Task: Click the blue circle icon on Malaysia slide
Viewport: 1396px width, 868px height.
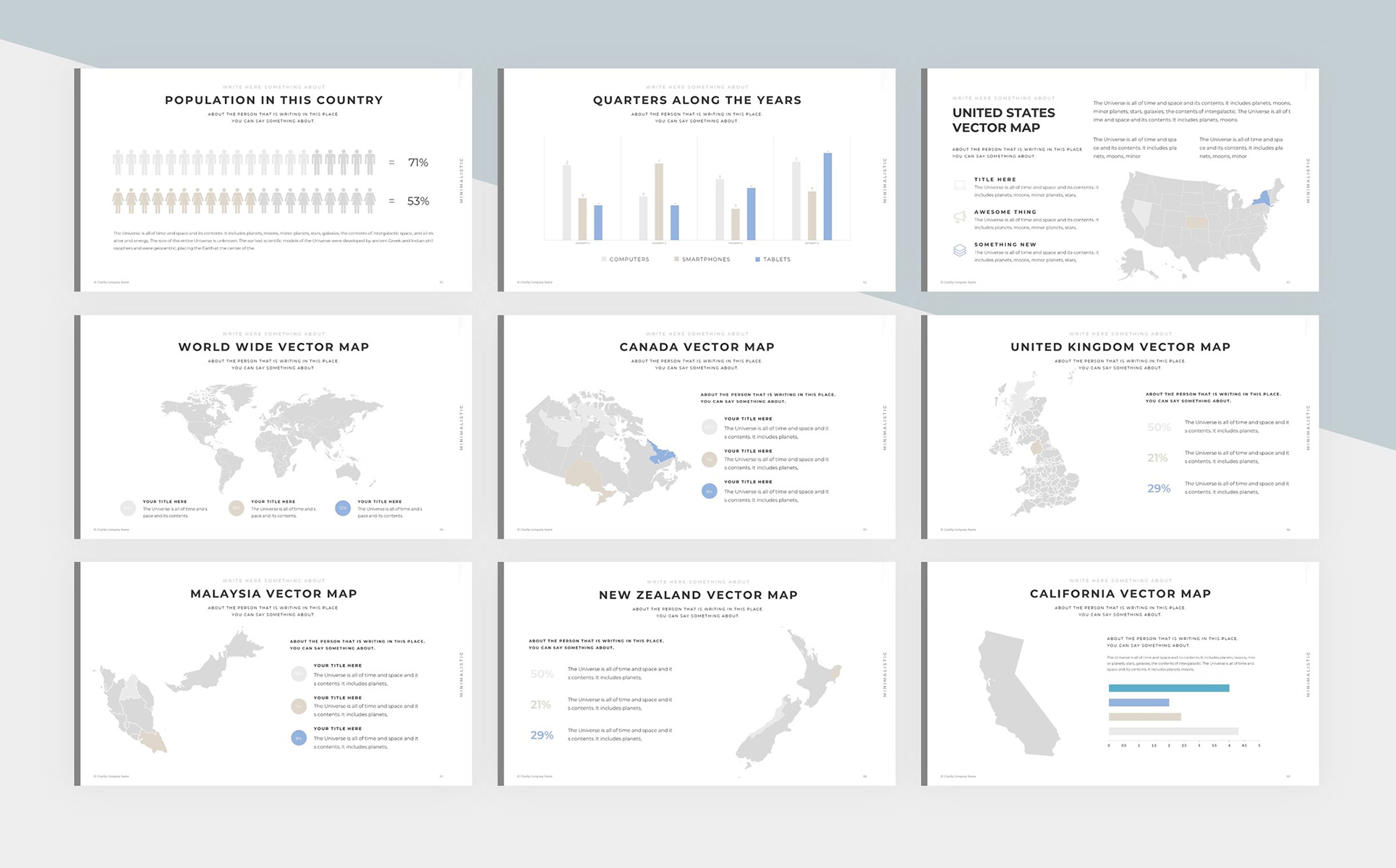Action: pos(299,738)
